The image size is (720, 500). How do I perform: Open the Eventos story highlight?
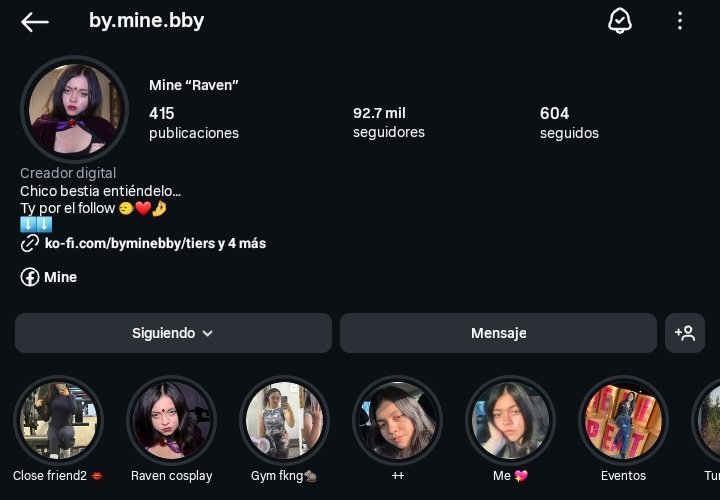pyautogui.click(x=623, y=421)
